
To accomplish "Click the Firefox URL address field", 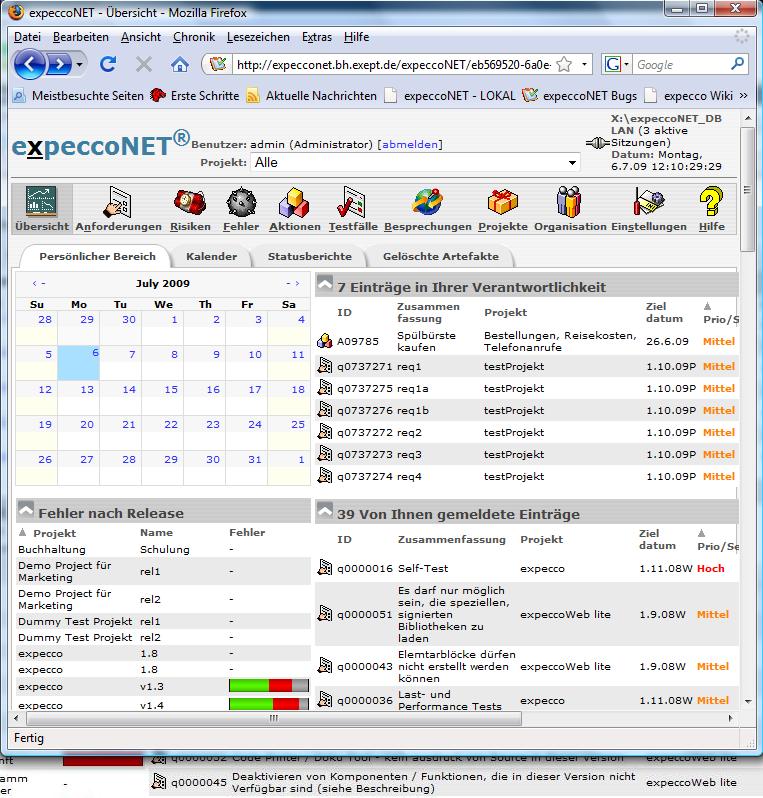I will click(x=390, y=65).
